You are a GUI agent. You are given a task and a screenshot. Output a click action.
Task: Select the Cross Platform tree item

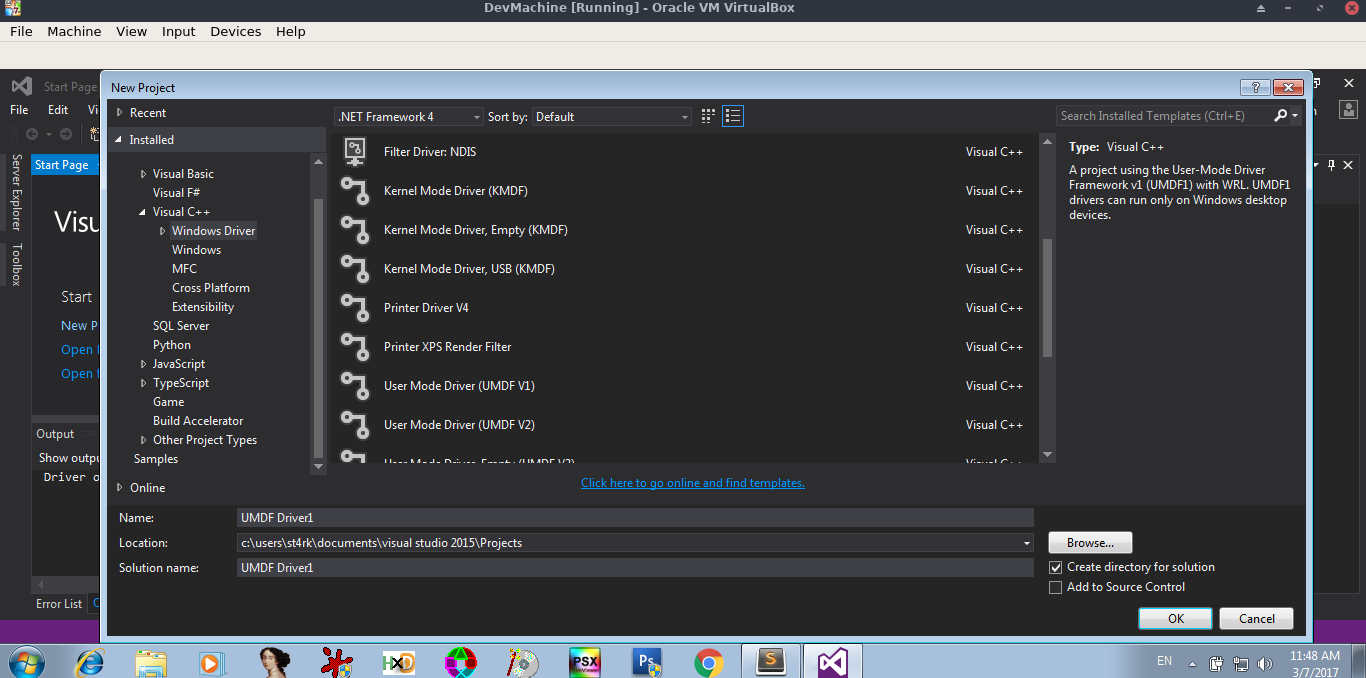211,288
